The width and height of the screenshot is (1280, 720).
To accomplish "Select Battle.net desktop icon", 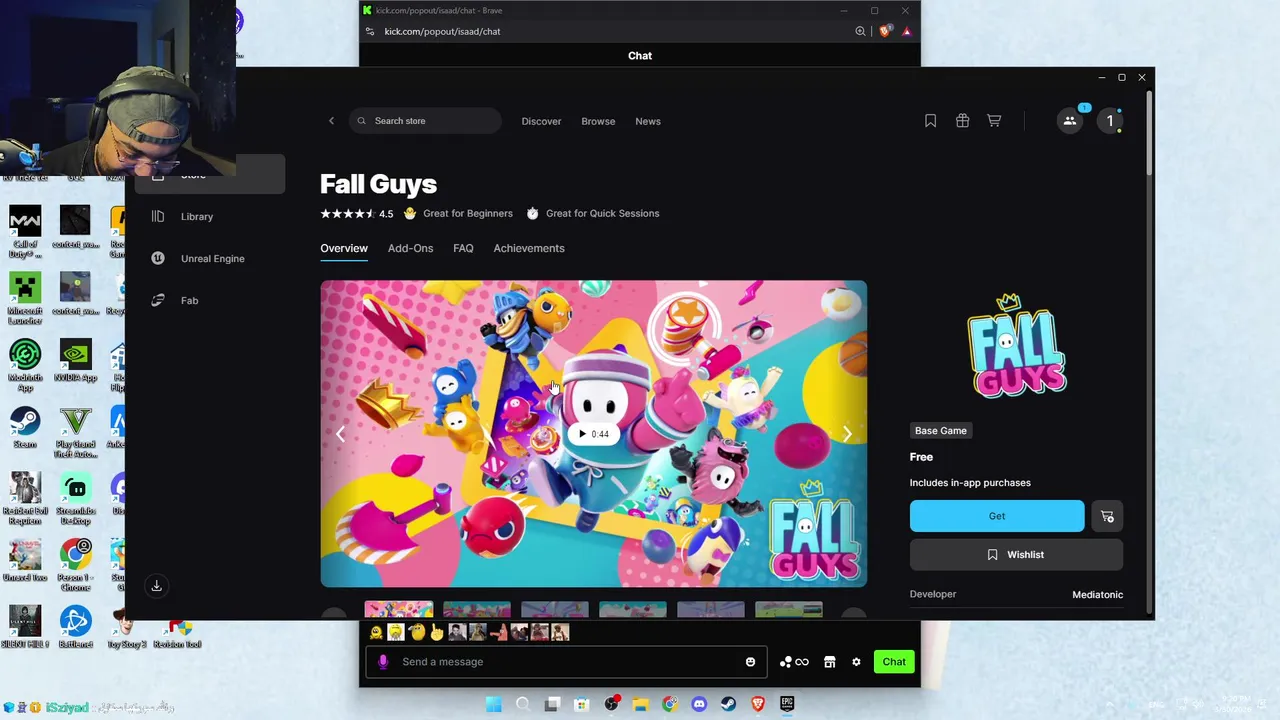I will 75,628.
